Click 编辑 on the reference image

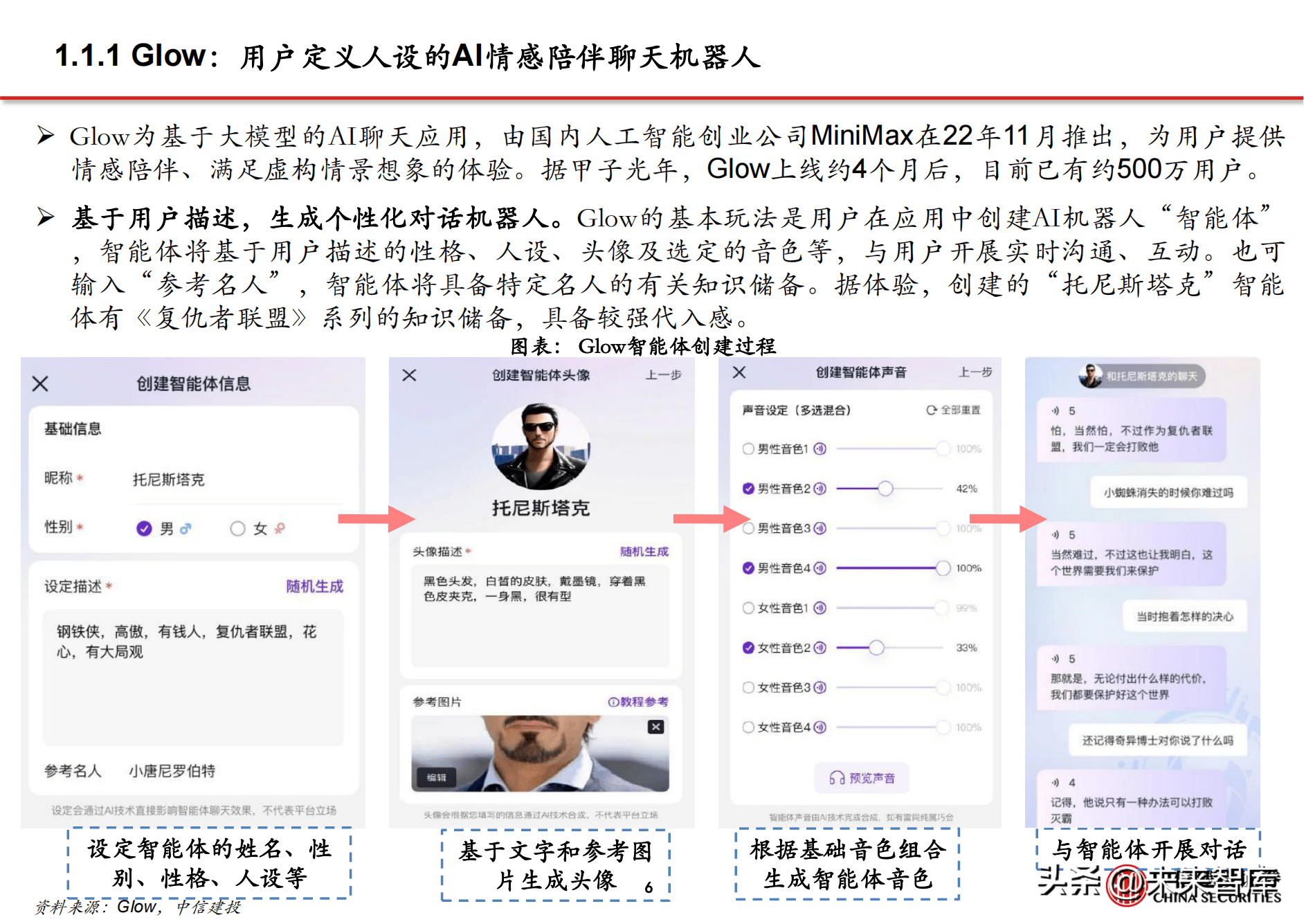point(437,778)
